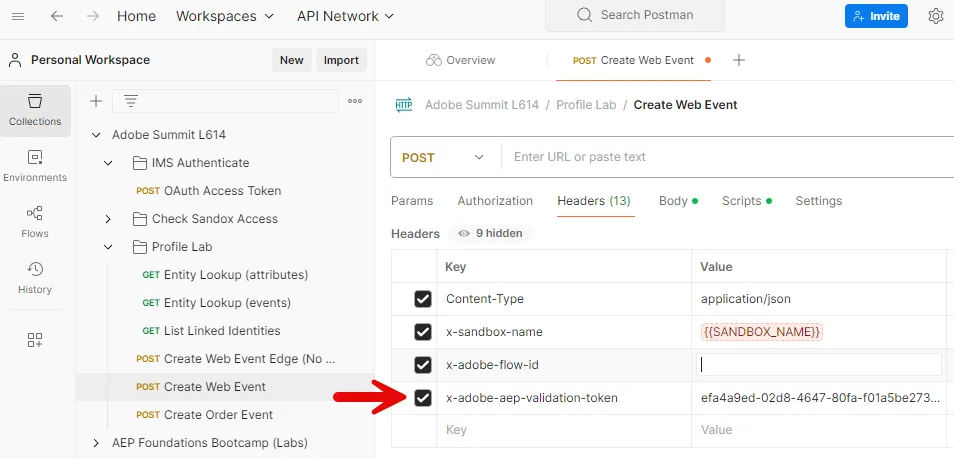Show the 9 hidden headers

tap(490, 233)
